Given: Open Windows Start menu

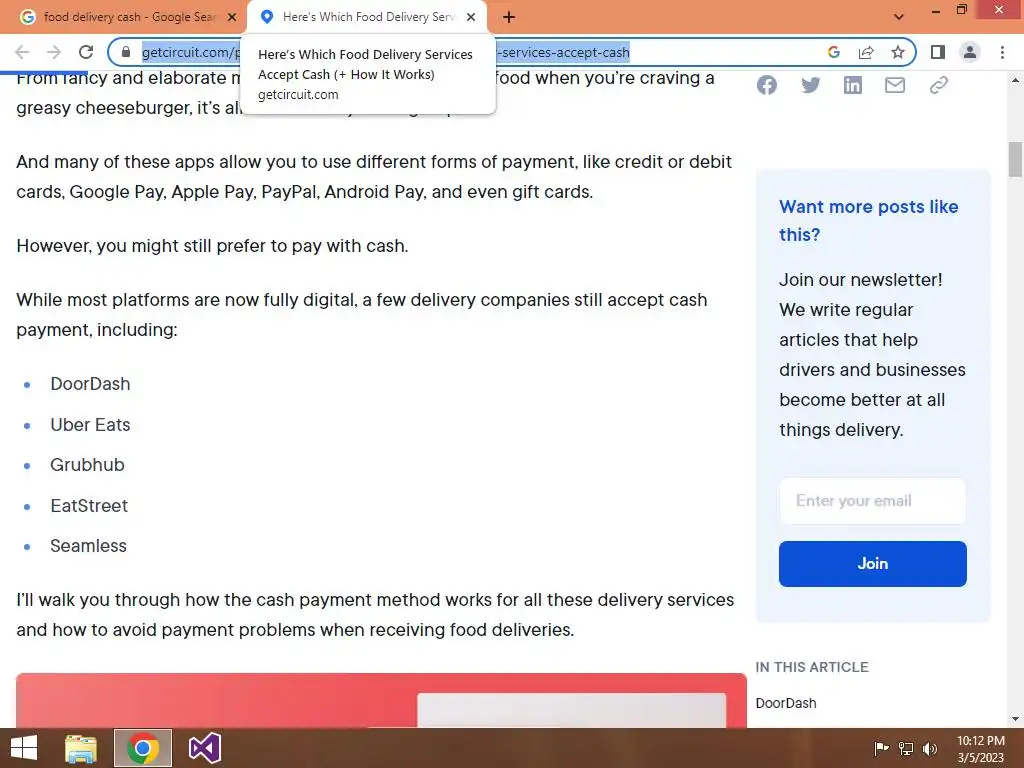Looking at the screenshot, I should coord(24,748).
